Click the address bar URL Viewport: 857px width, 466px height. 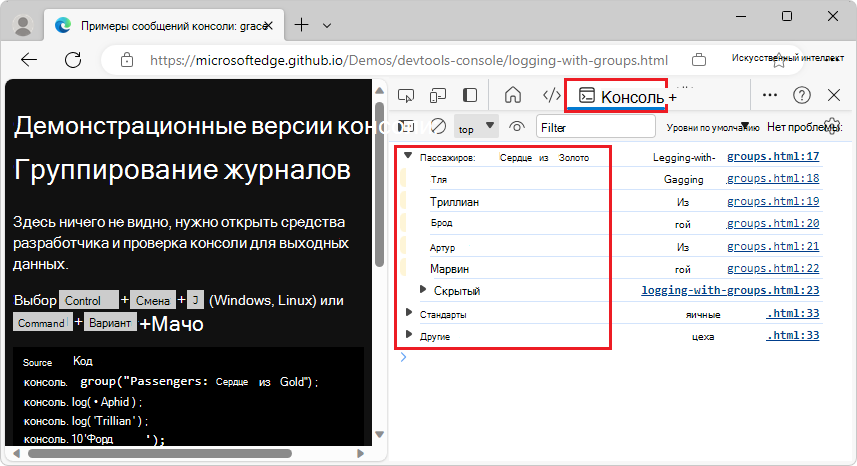coord(409,60)
